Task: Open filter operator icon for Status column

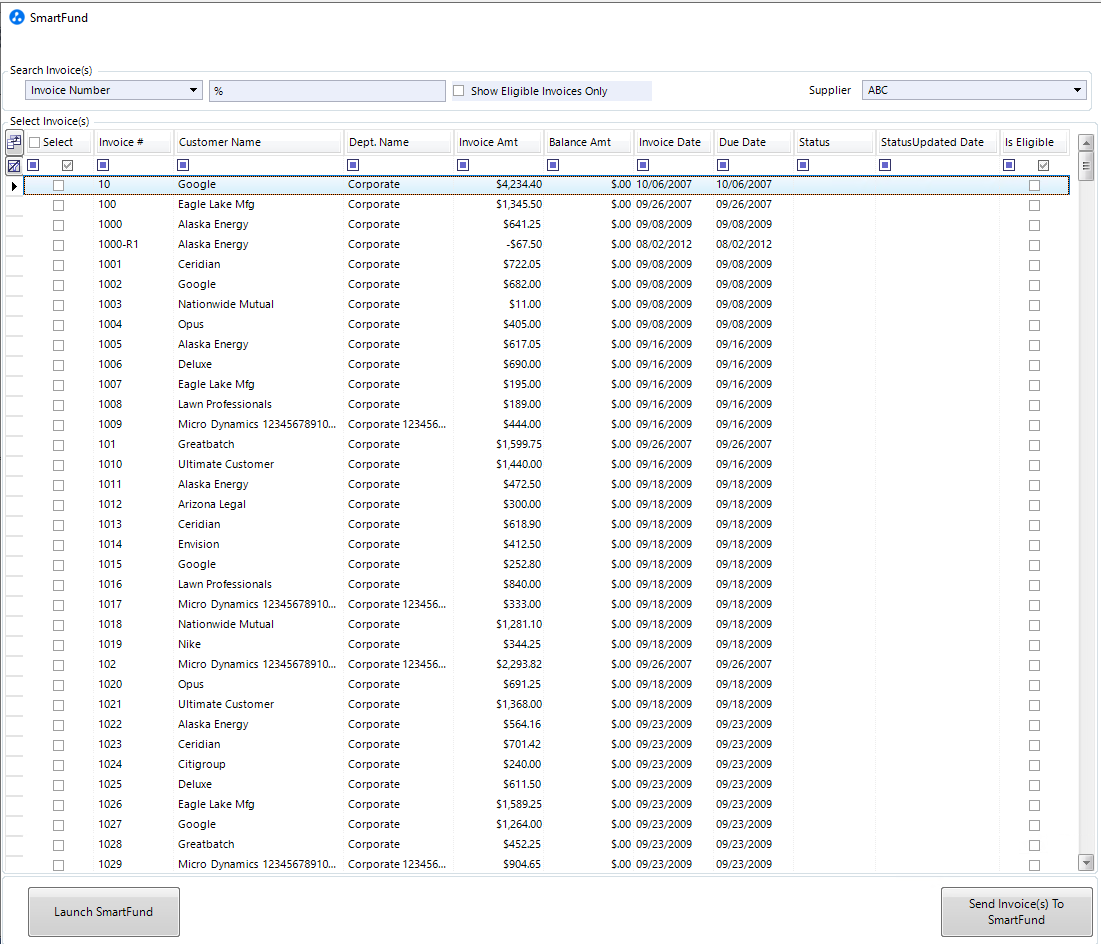Action: tap(803, 165)
